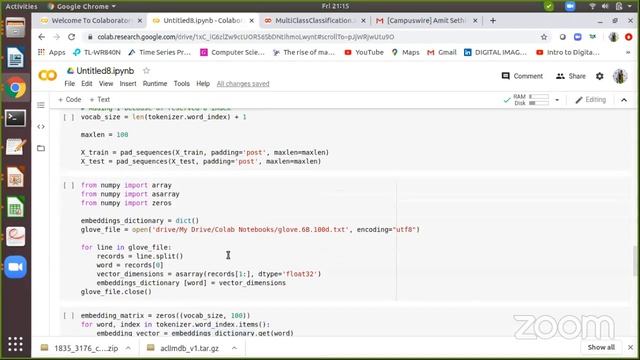Bookmark this page with the star
640x360 pixels.
click(544, 37)
